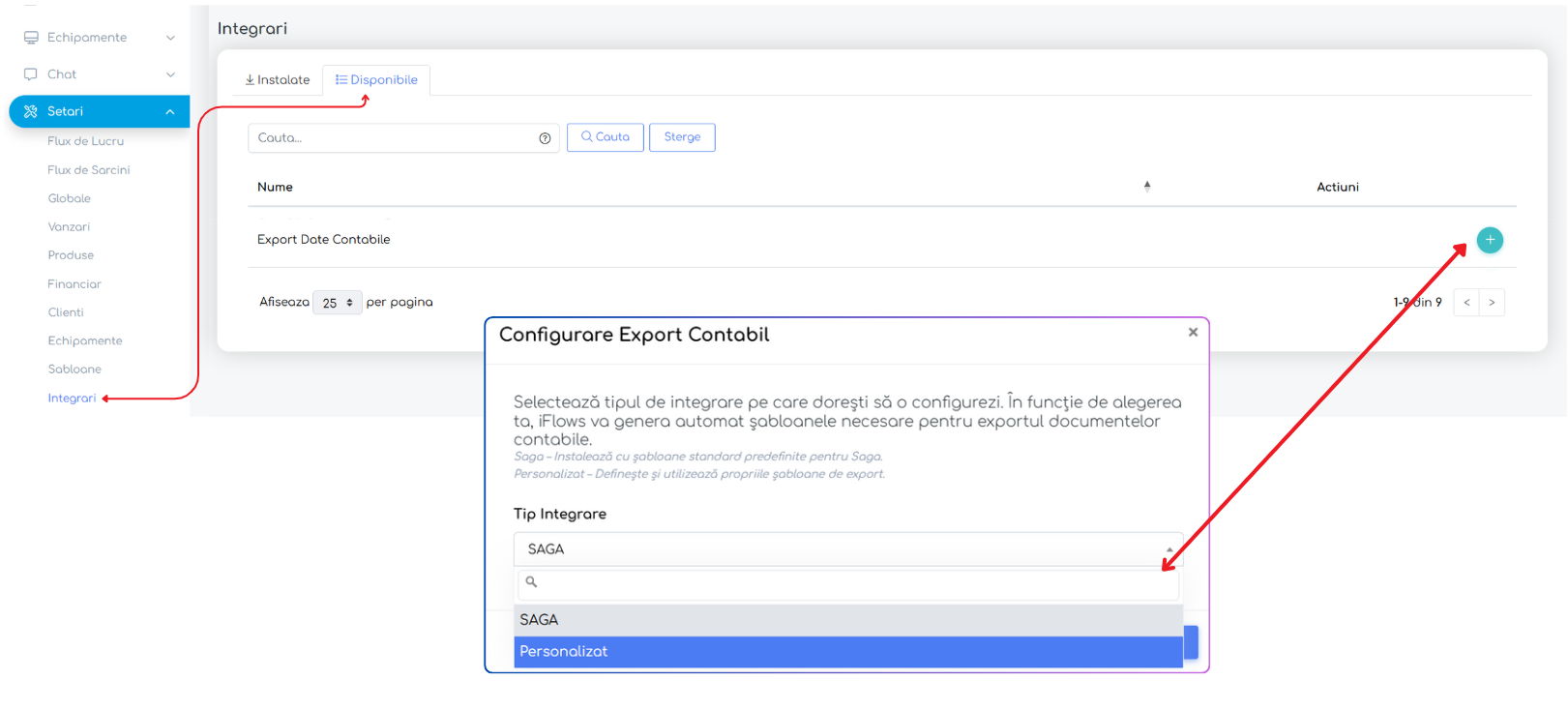Click the Chat bubble icon in sidebar
This screenshot has height=709, width=1568.
(x=31, y=74)
